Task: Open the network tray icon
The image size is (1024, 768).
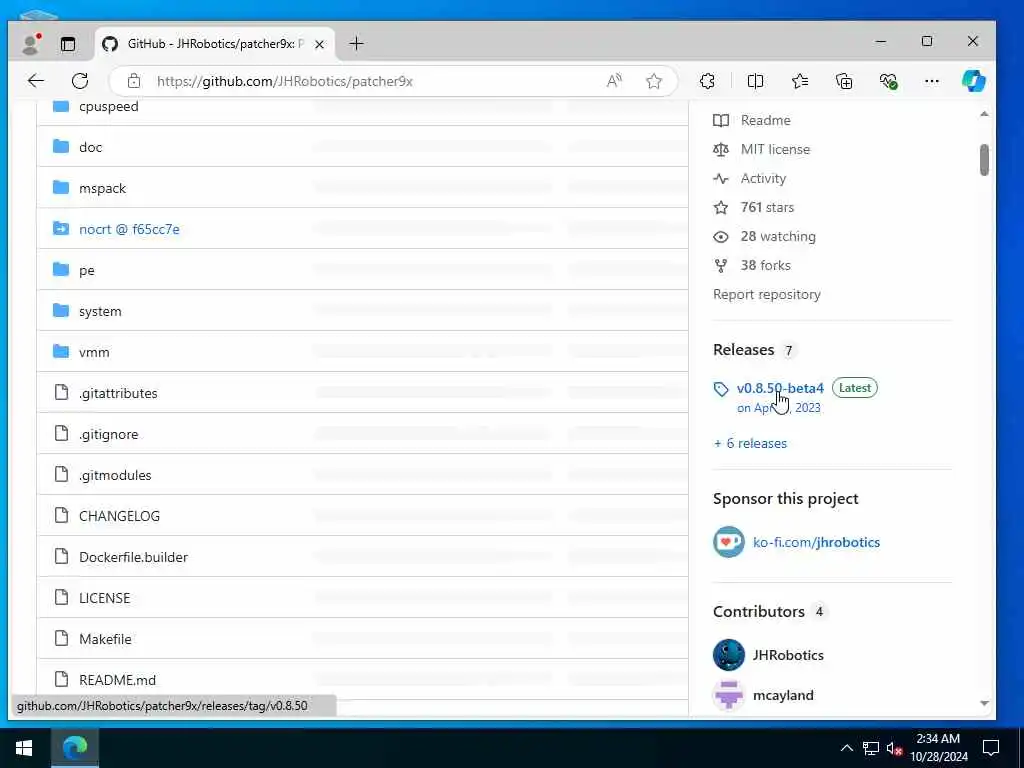Action: 871,748
